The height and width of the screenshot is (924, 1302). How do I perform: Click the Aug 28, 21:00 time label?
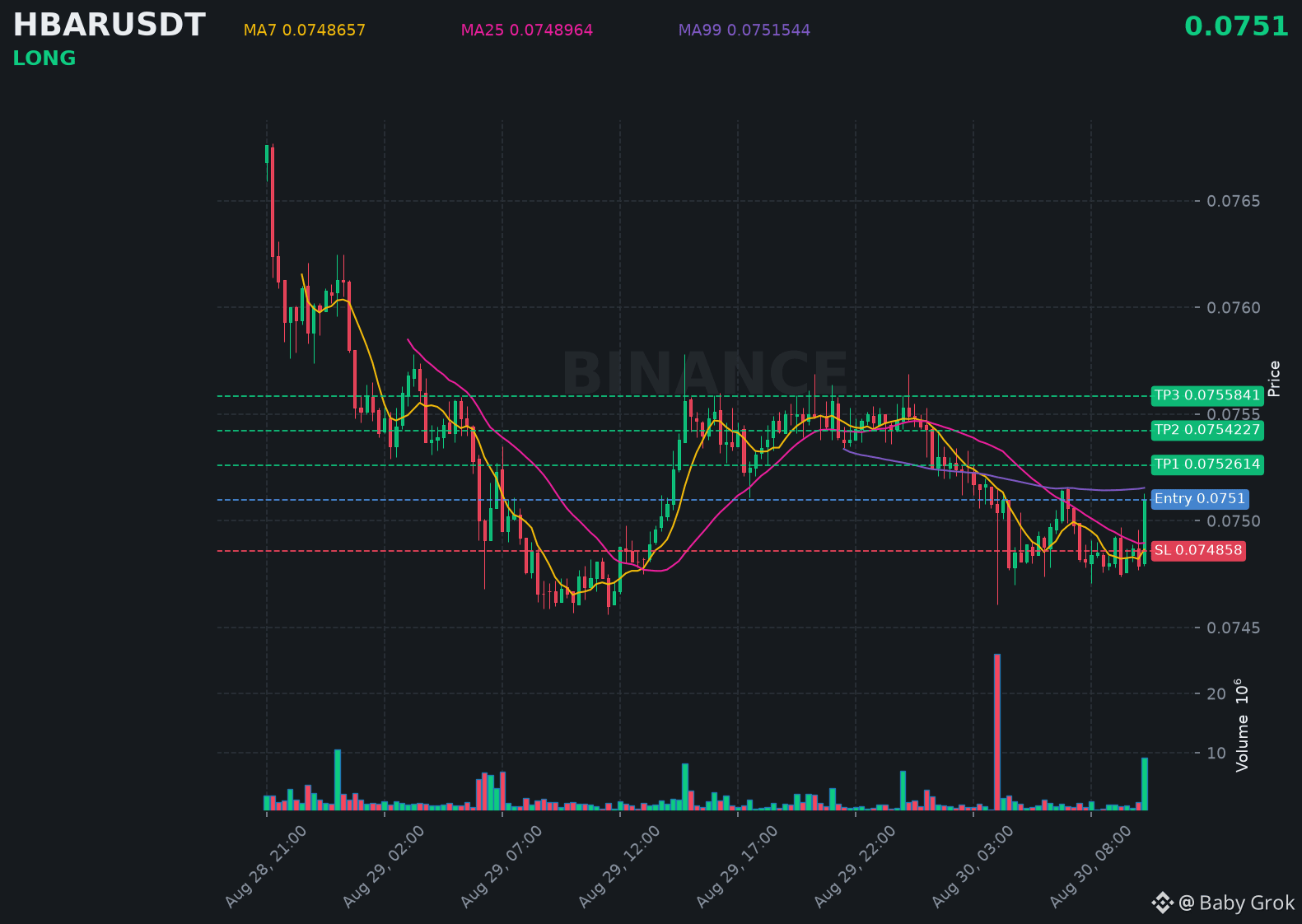(x=266, y=866)
